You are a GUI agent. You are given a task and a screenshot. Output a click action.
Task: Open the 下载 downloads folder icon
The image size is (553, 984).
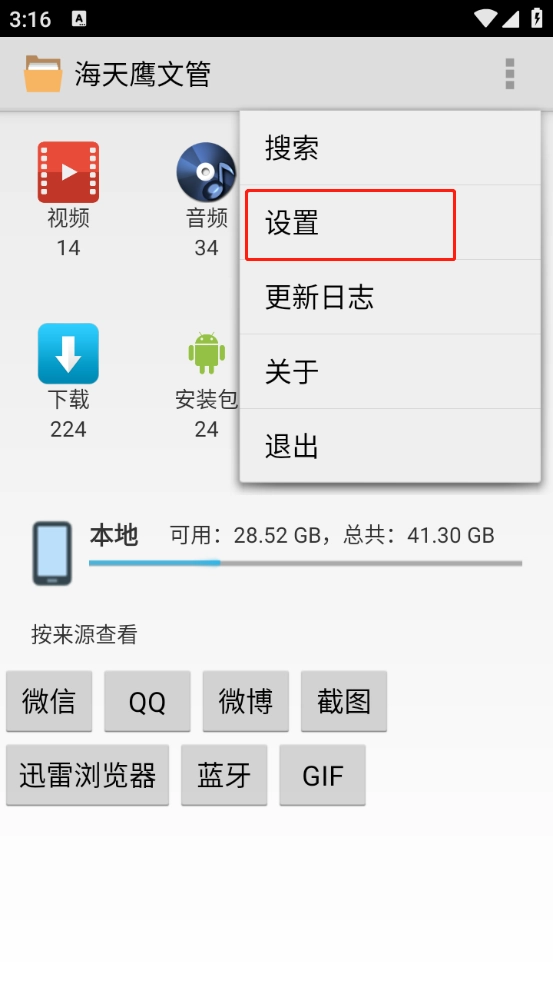coord(68,353)
